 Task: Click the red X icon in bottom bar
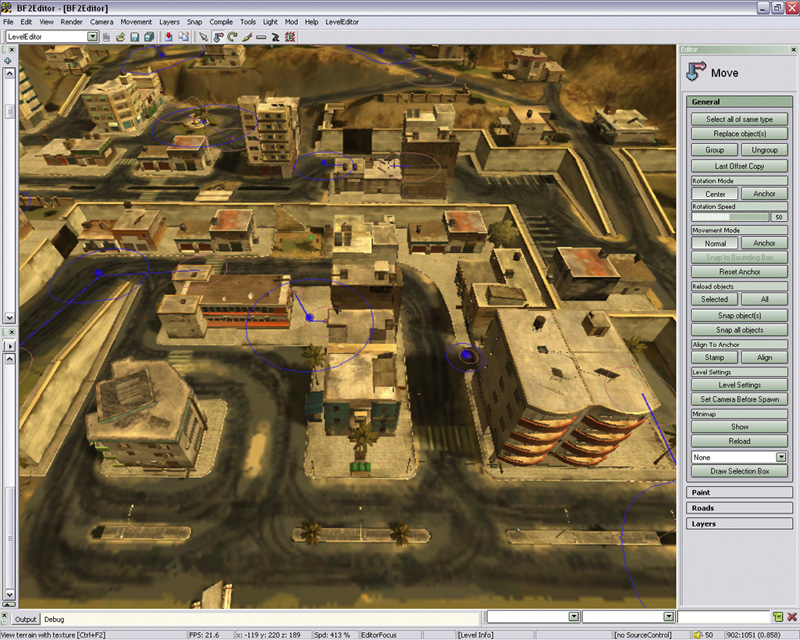tap(792, 617)
